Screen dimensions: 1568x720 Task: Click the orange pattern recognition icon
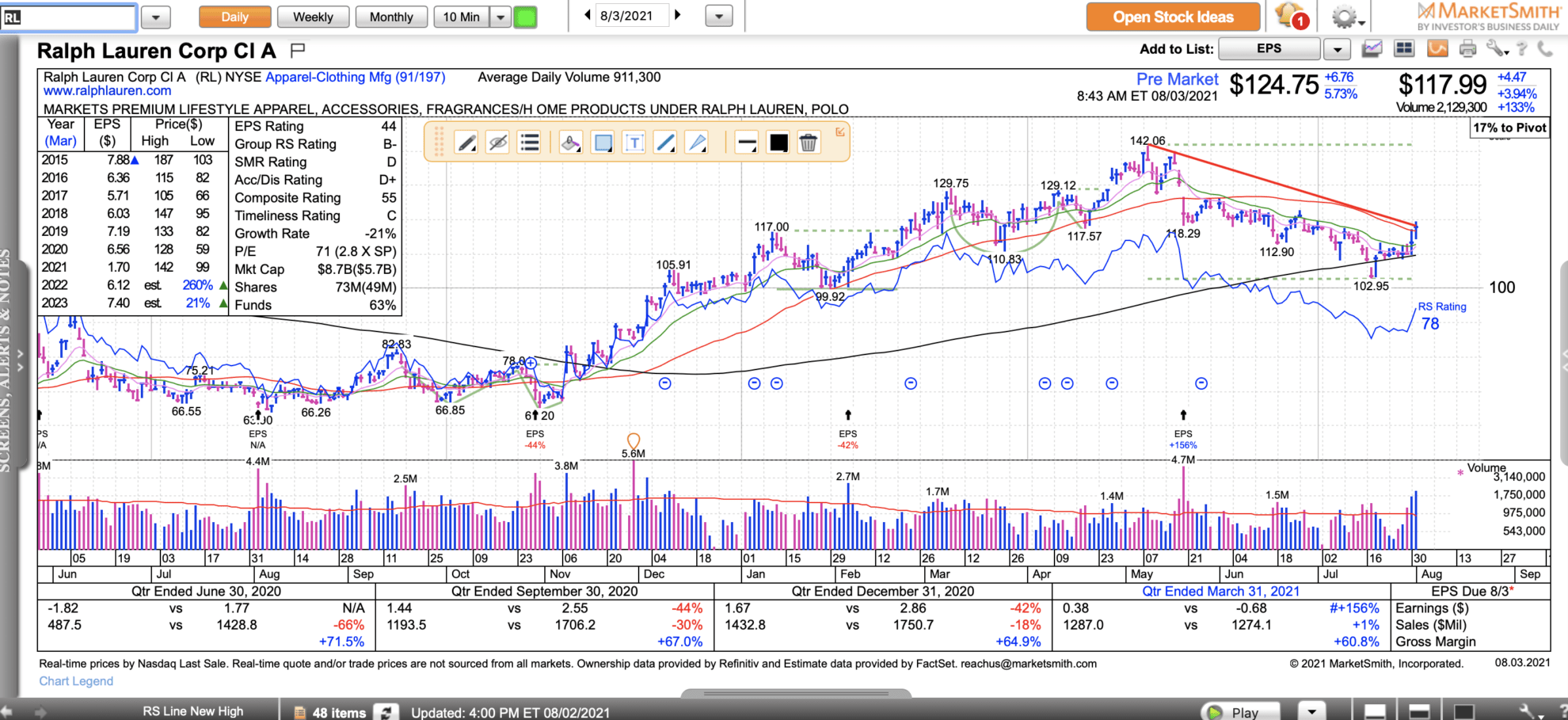[x=1437, y=49]
